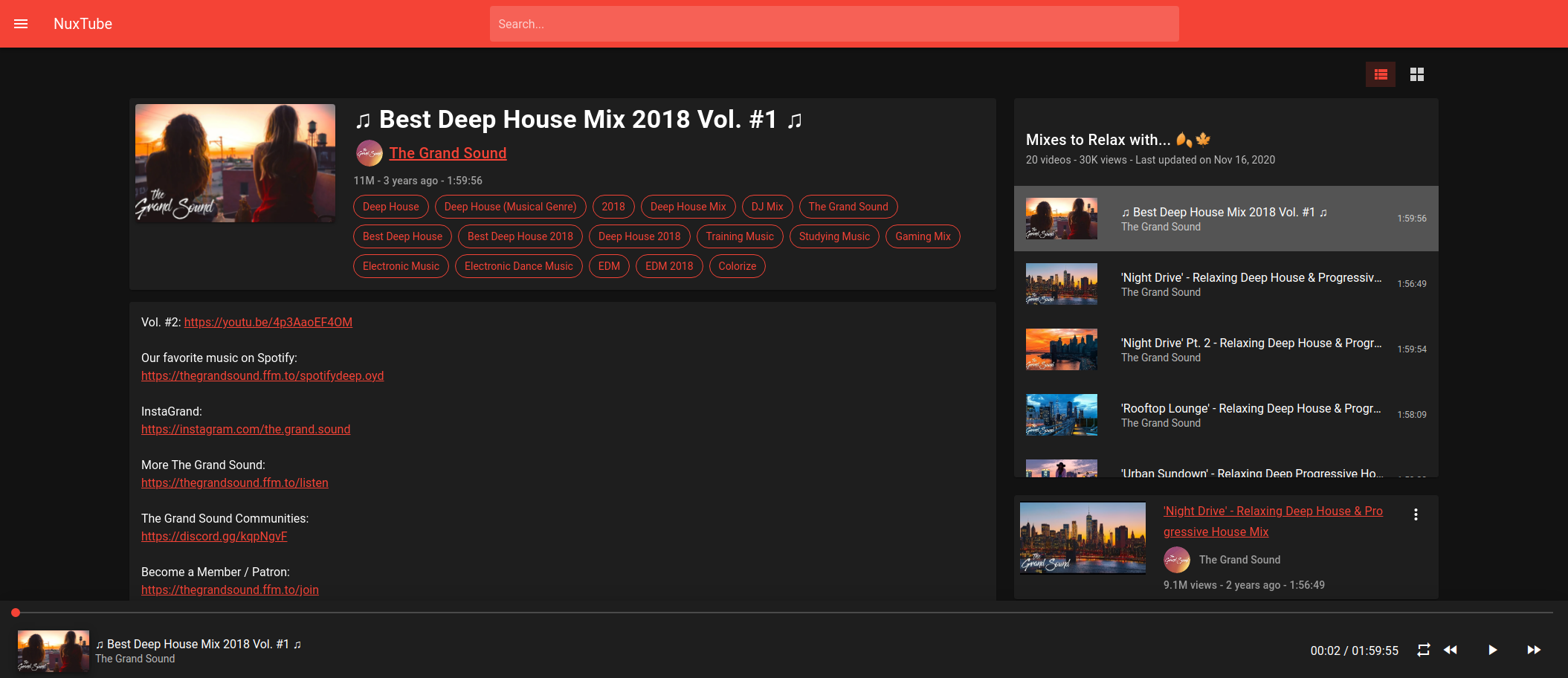Viewport: 1568px width, 678px height.
Task: Click the seek bar progress handle
Action: tap(16, 613)
